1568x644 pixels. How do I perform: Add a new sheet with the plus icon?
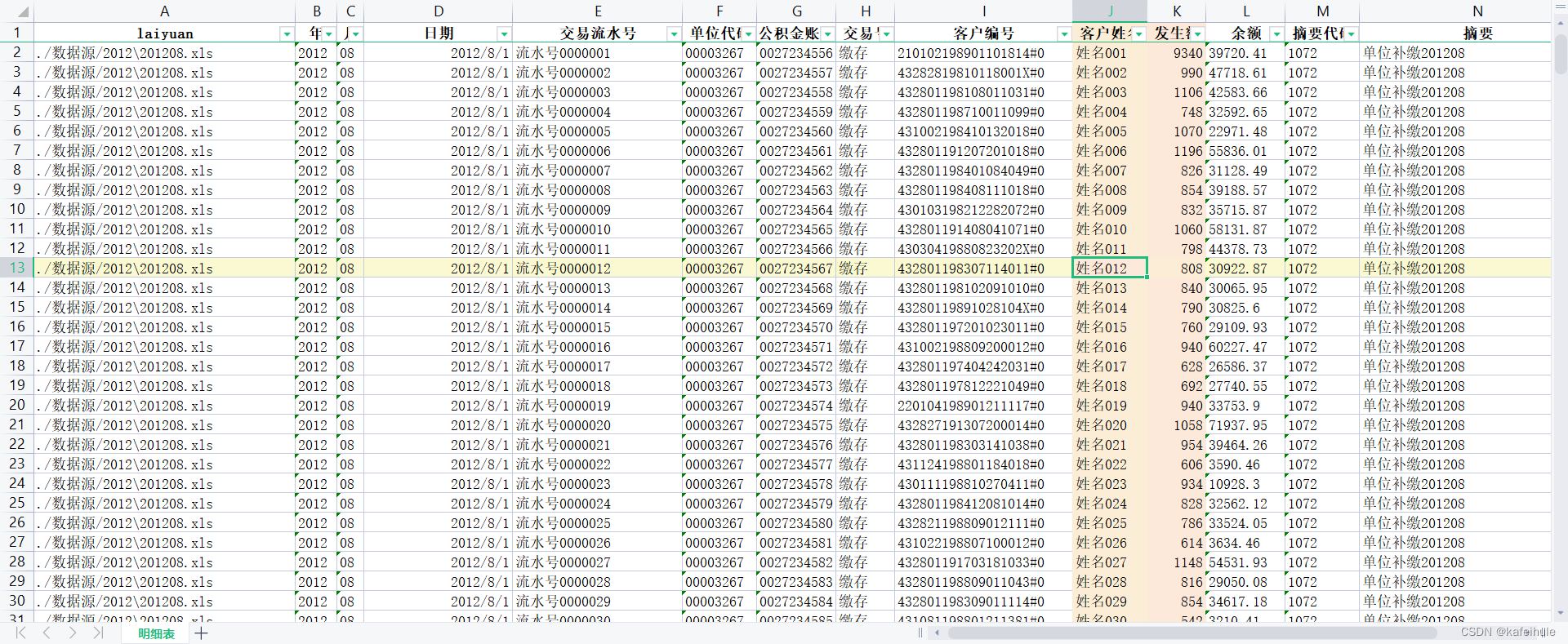(202, 633)
